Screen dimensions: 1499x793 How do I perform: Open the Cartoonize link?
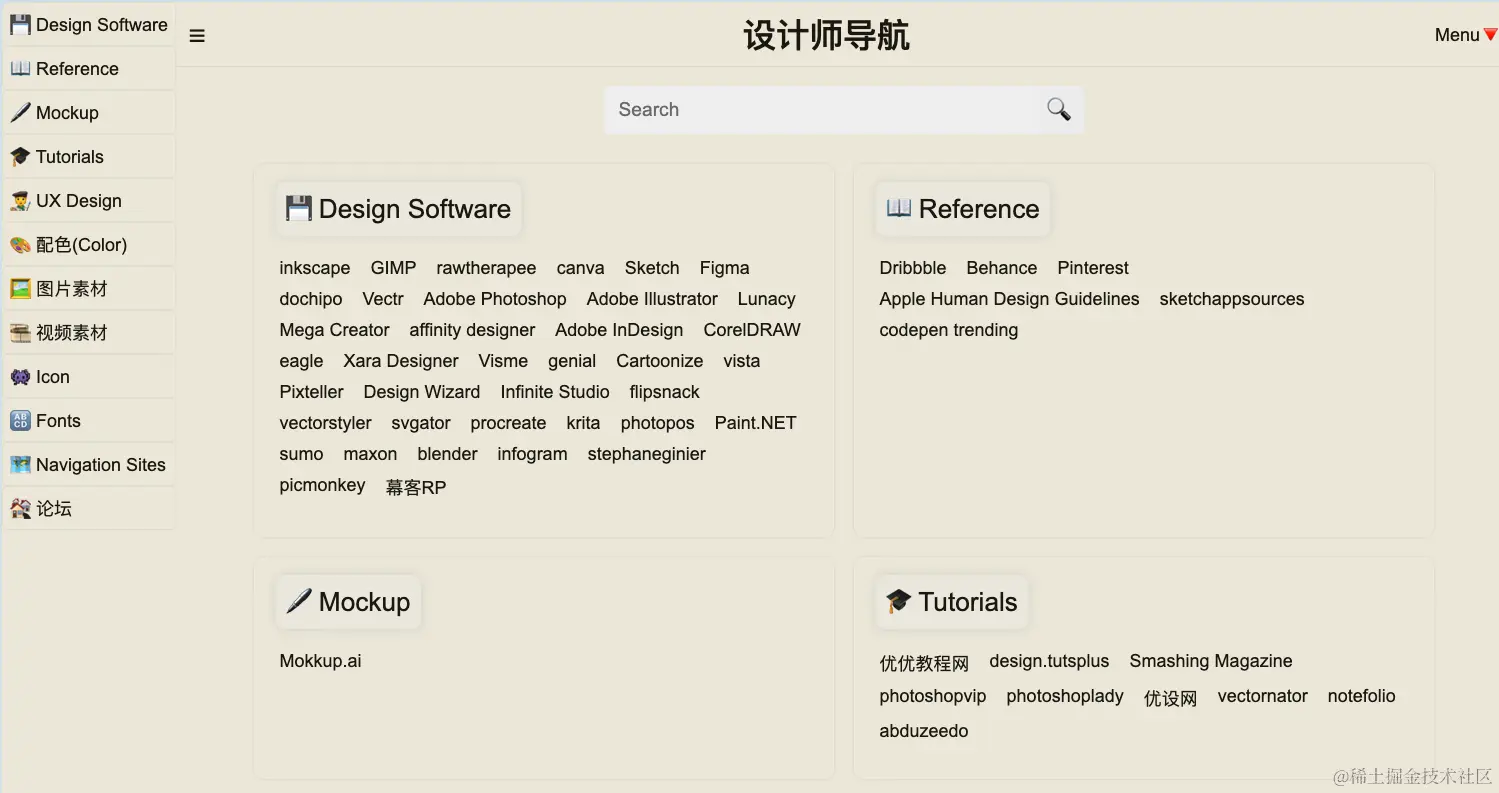[x=660, y=361]
